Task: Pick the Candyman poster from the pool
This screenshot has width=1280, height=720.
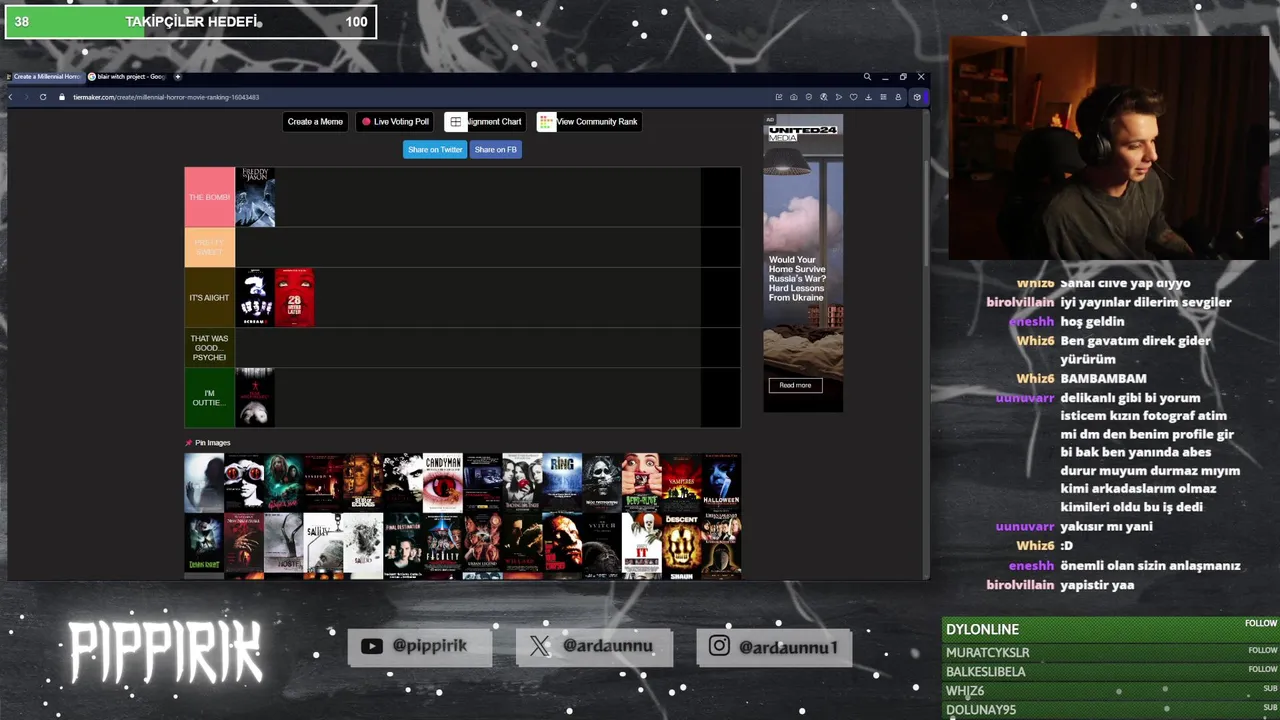Action: [x=443, y=483]
